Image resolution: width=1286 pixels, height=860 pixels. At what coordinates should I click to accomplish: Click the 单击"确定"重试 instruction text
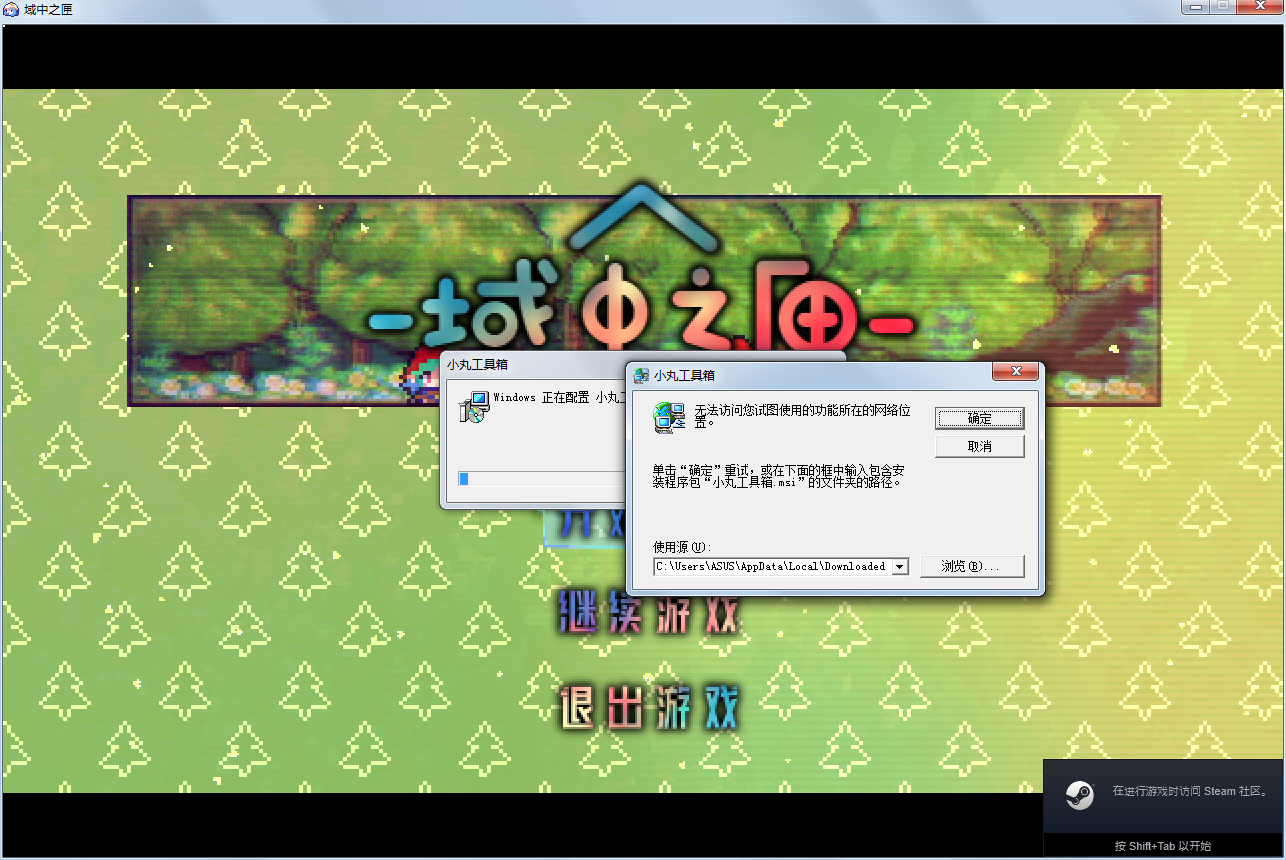[x=778, y=475]
